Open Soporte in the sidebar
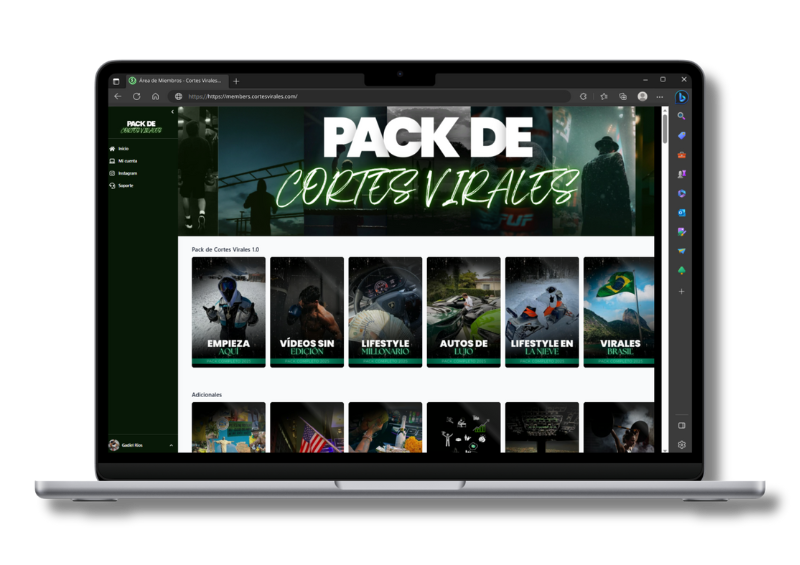800x565 pixels. click(125, 185)
